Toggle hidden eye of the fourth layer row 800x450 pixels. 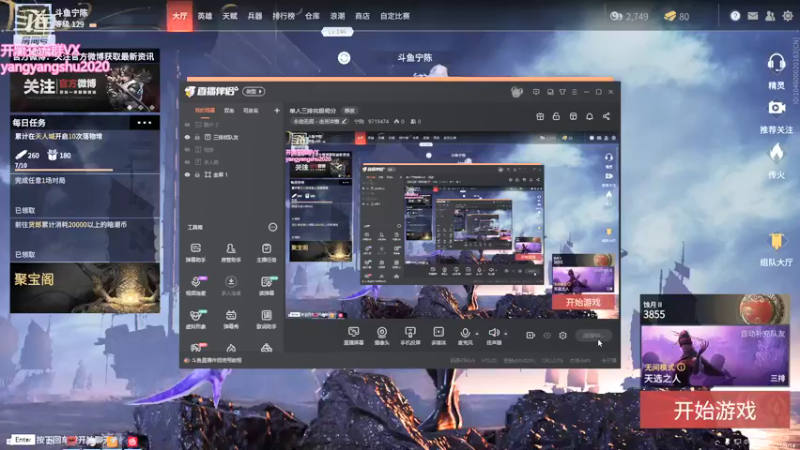pos(187,162)
